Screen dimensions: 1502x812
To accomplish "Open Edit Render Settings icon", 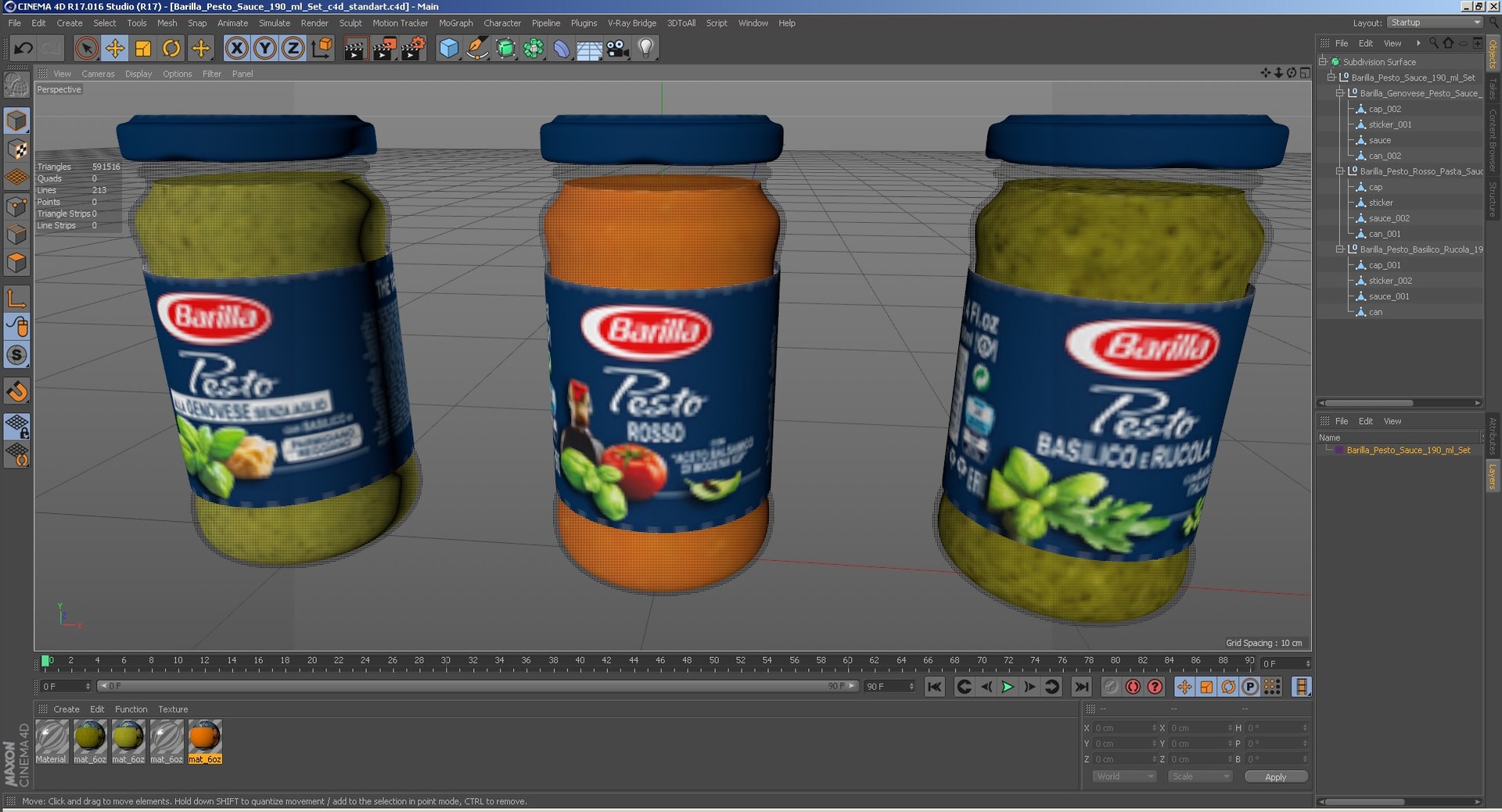I will pos(413,49).
